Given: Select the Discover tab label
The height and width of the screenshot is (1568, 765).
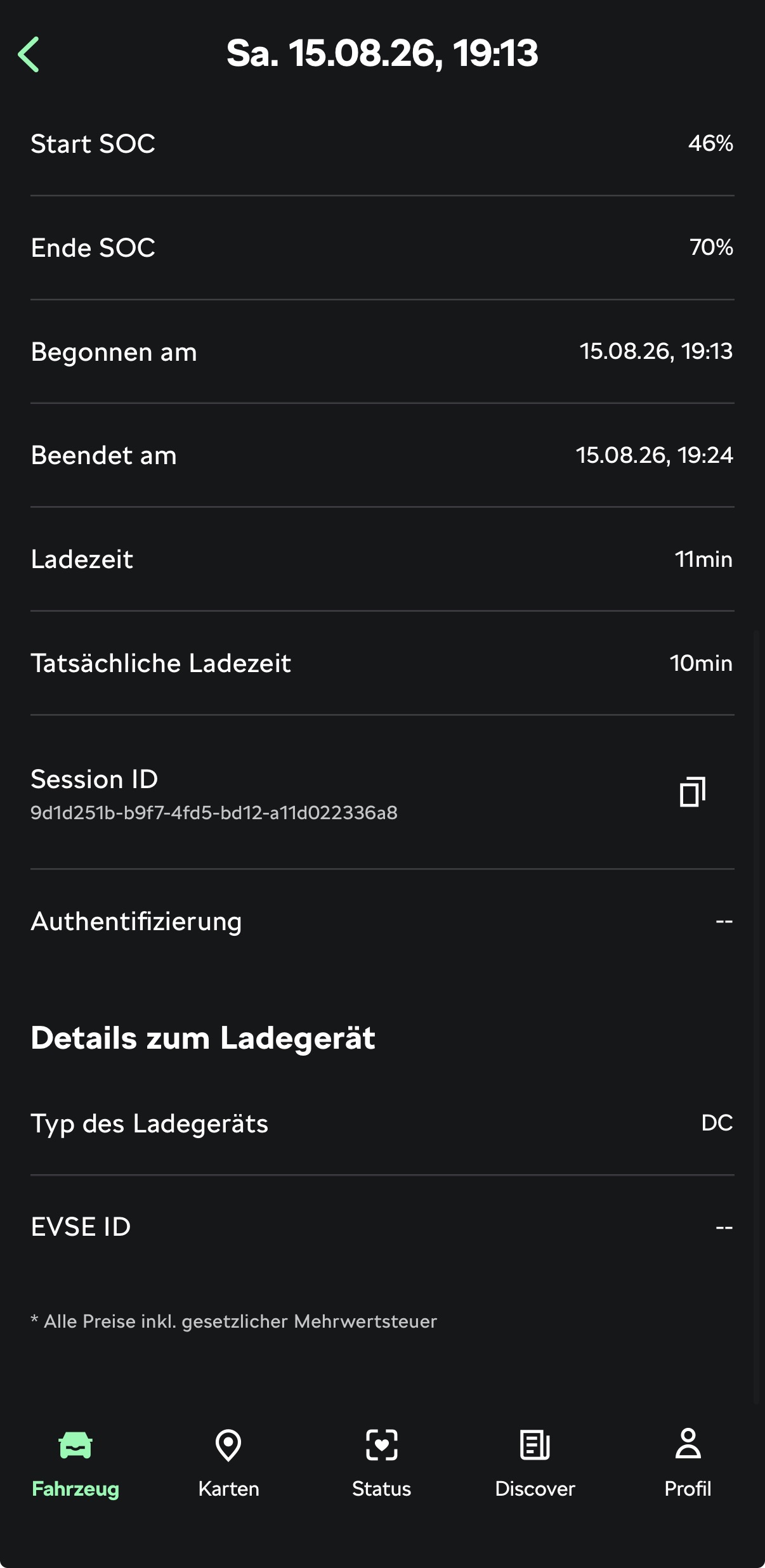Looking at the screenshot, I should [x=535, y=1489].
